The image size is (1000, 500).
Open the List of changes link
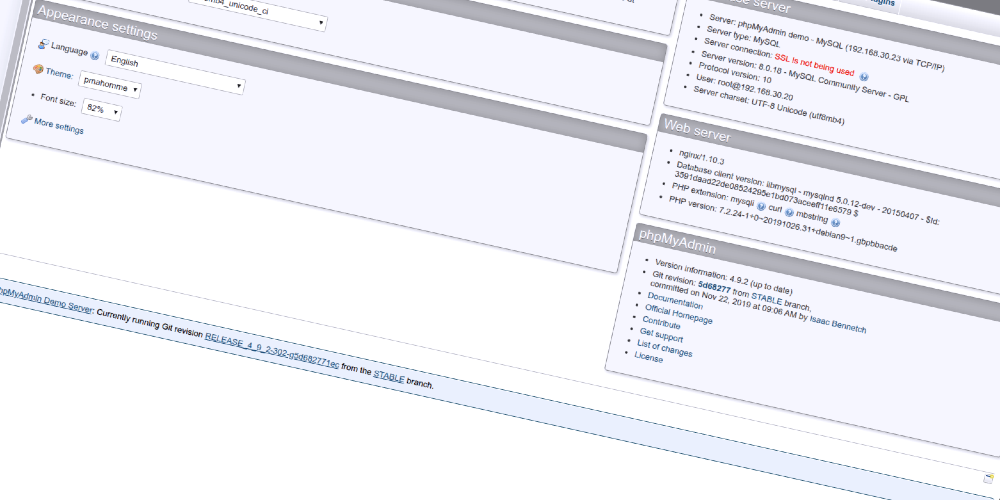tap(664, 347)
